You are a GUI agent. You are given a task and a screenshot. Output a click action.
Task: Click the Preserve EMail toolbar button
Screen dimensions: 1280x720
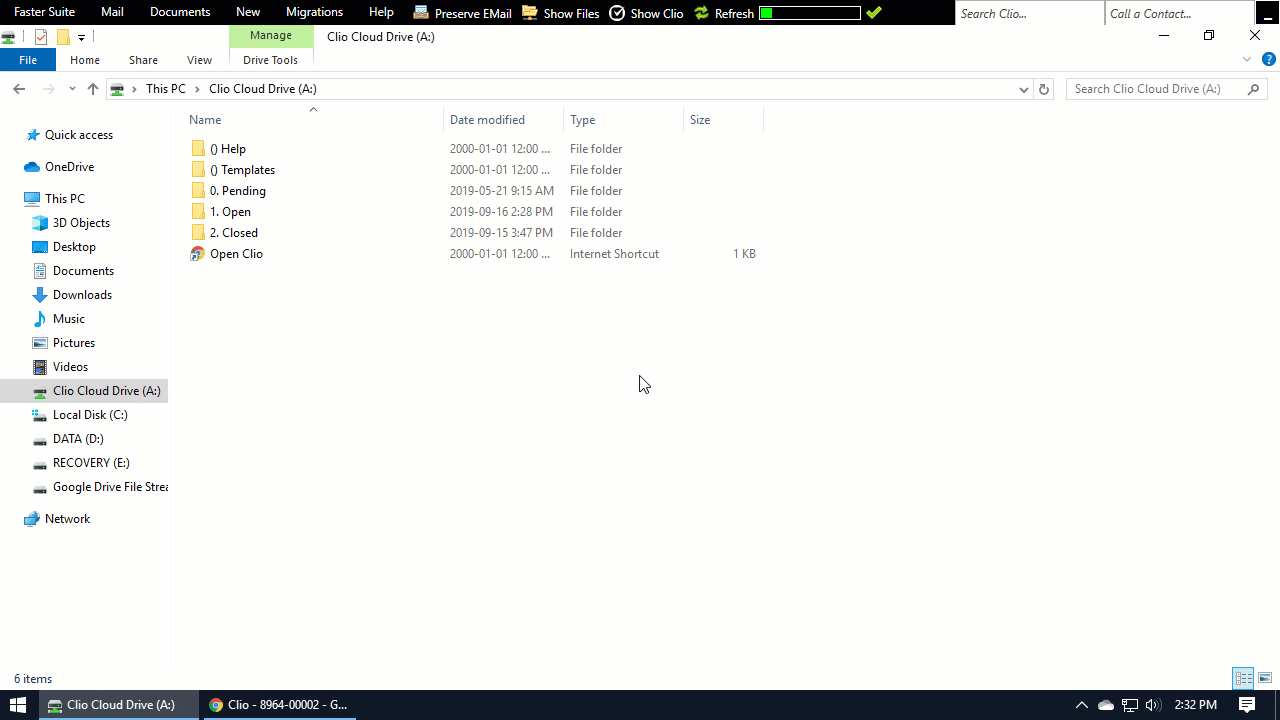pyautogui.click(x=462, y=13)
